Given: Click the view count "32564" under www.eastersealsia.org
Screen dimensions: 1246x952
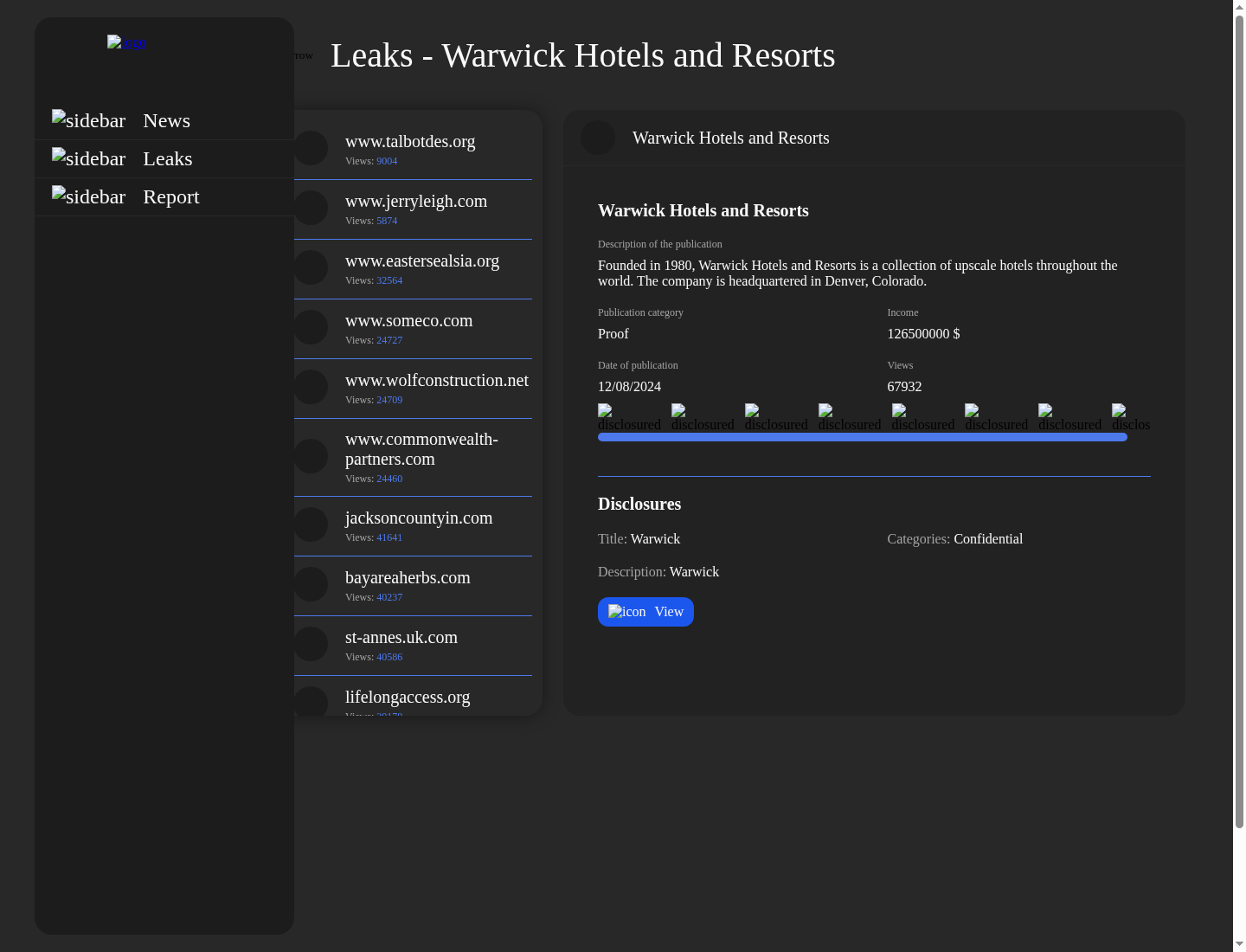Looking at the screenshot, I should pyautogui.click(x=389, y=280).
